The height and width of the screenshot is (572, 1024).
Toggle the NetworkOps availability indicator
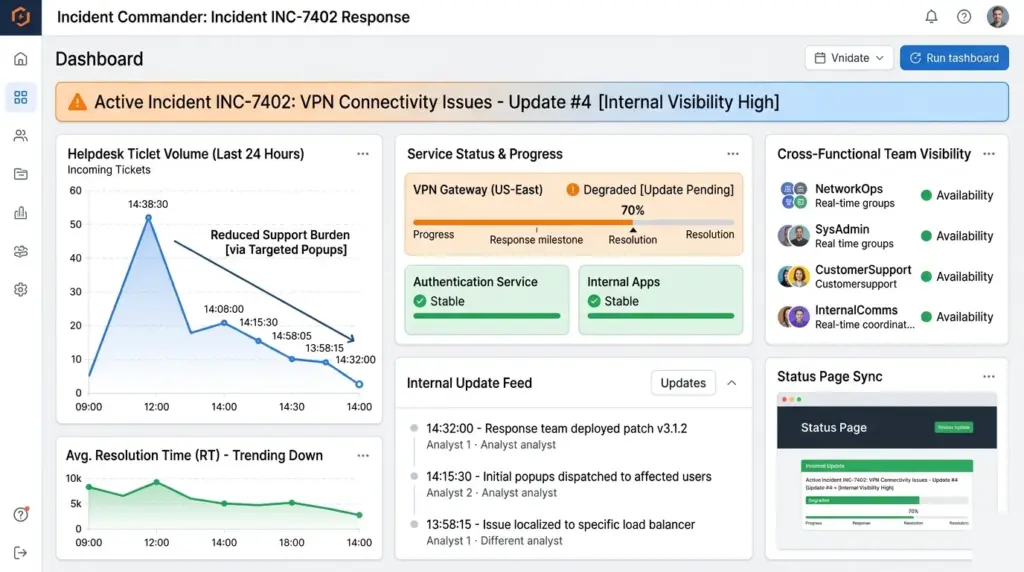pos(926,196)
